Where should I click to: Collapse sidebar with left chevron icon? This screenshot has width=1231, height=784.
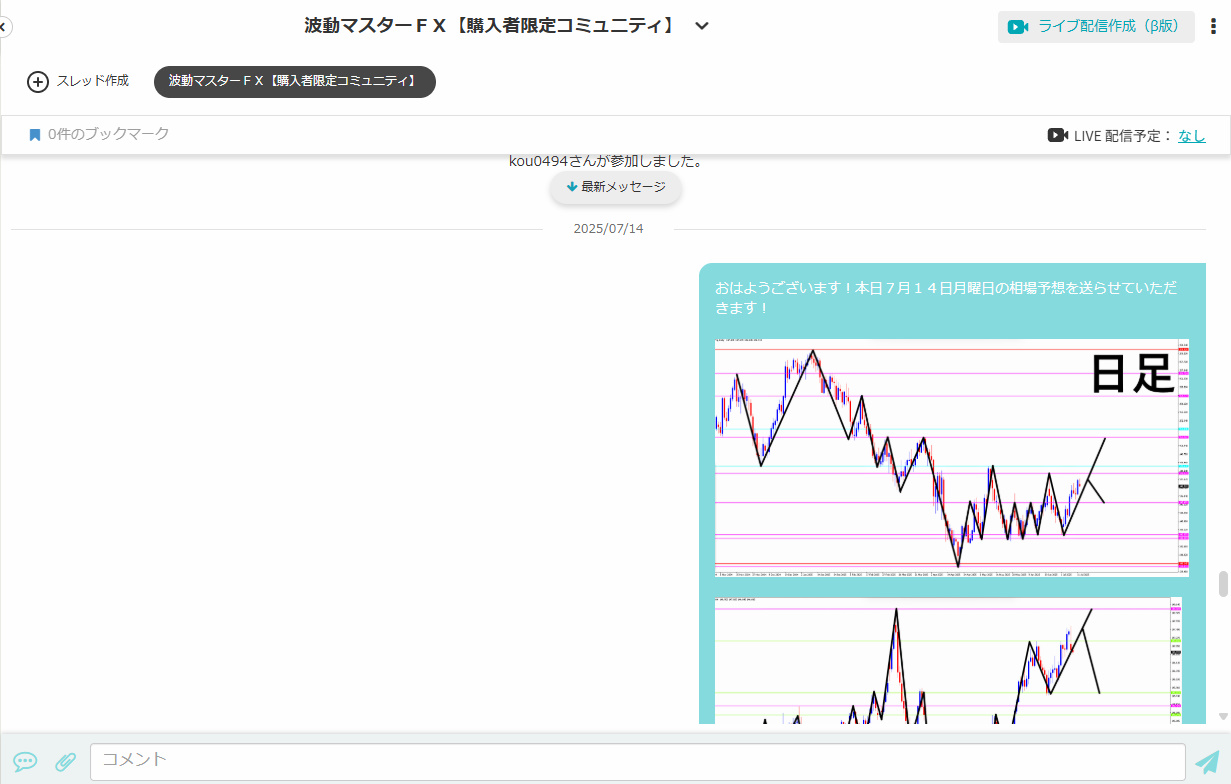click(x=3, y=27)
